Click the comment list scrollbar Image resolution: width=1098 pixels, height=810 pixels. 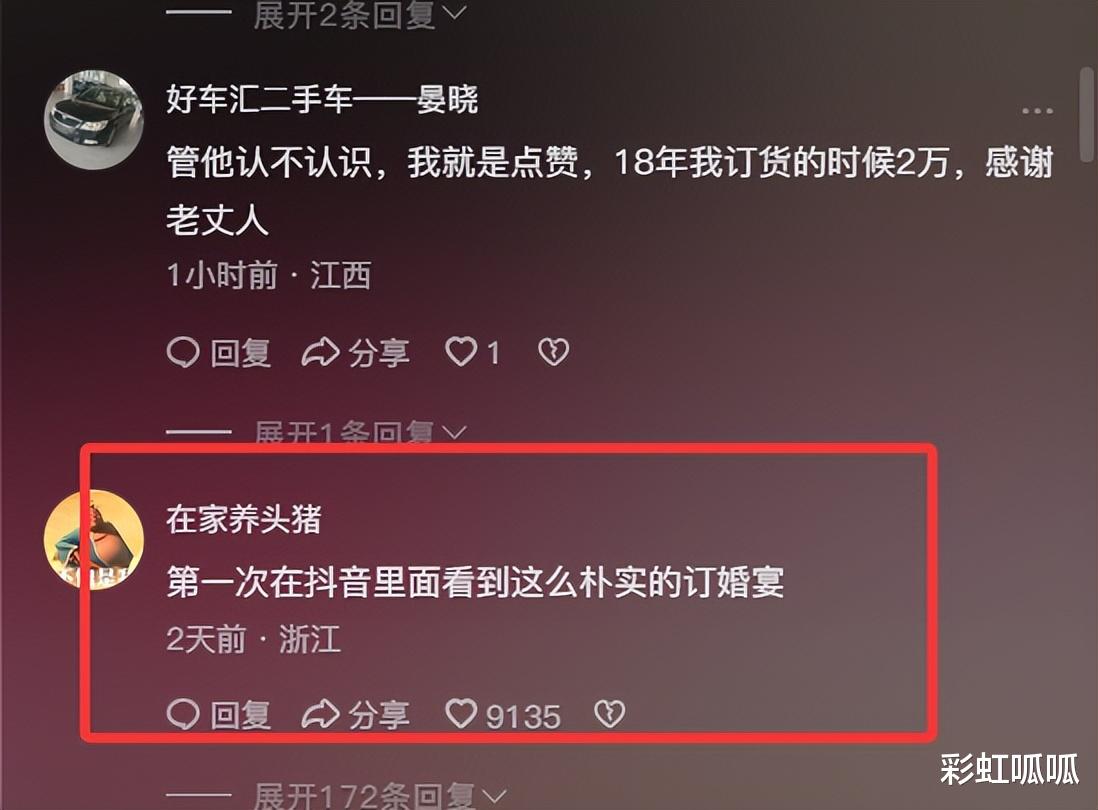(x=1087, y=115)
